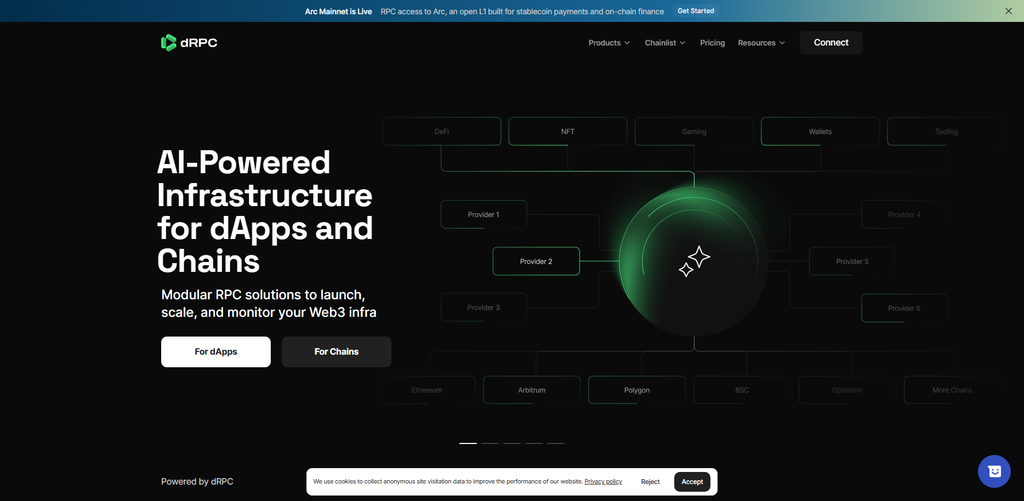Image resolution: width=1024 pixels, height=501 pixels.
Task: Click the Connect button
Action: tap(831, 42)
